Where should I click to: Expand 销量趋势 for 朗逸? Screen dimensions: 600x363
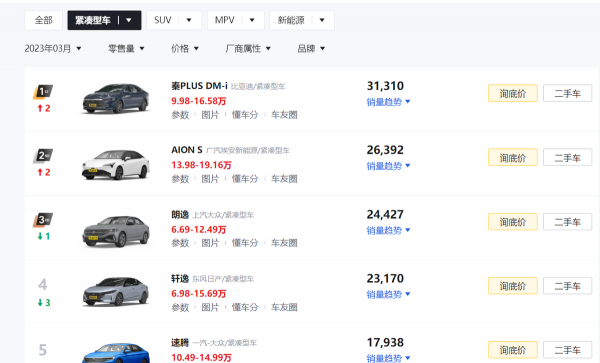tap(388, 230)
